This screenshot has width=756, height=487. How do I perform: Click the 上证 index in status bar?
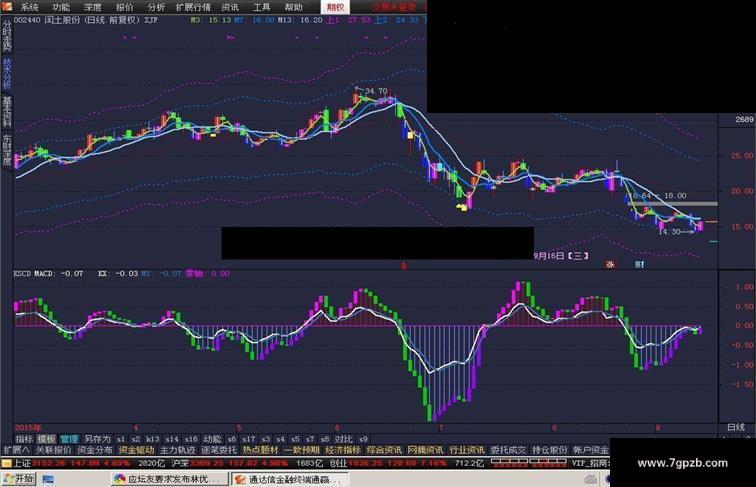(x=21, y=463)
